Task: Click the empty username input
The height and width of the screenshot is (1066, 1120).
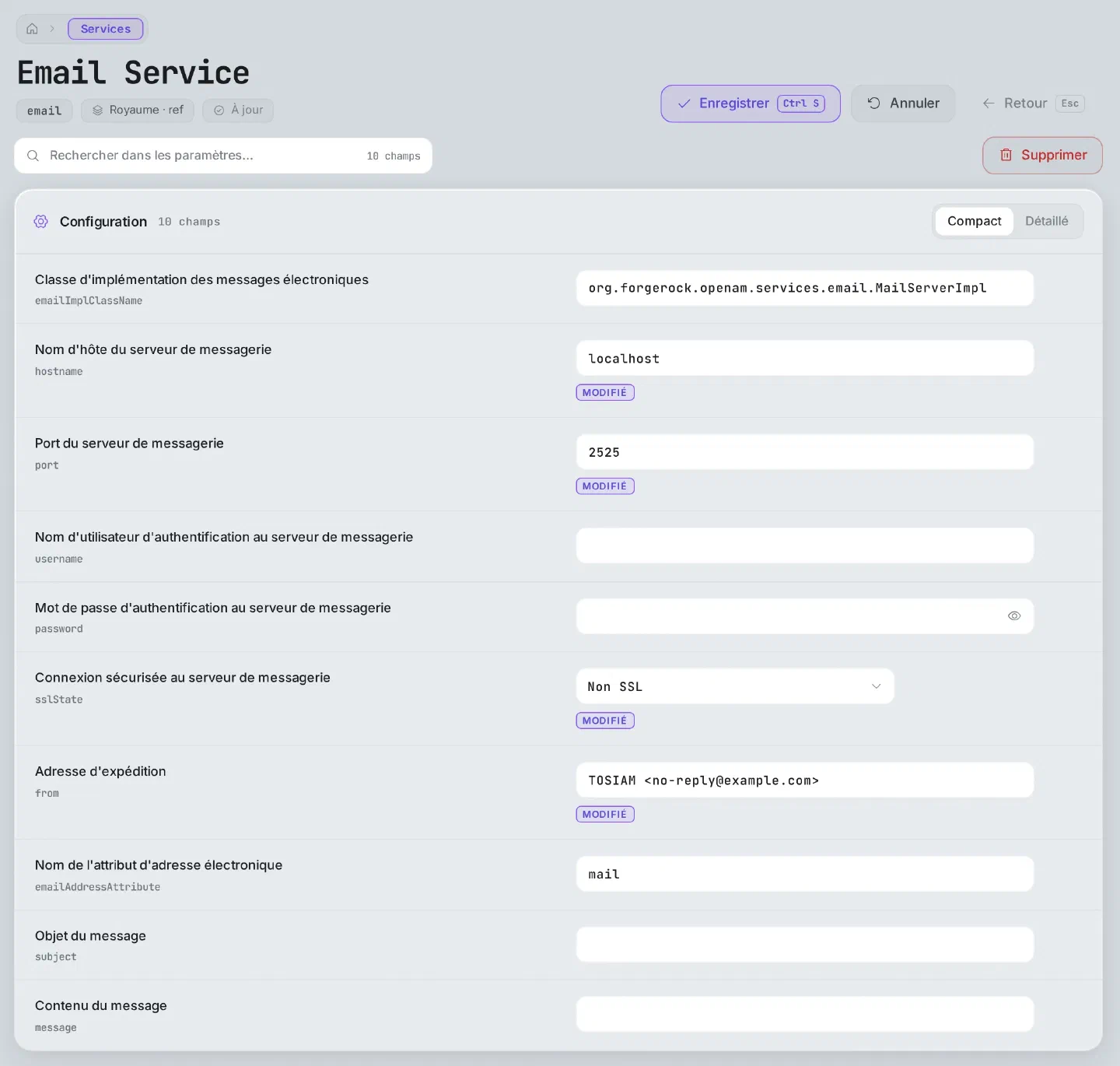Action: (805, 545)
